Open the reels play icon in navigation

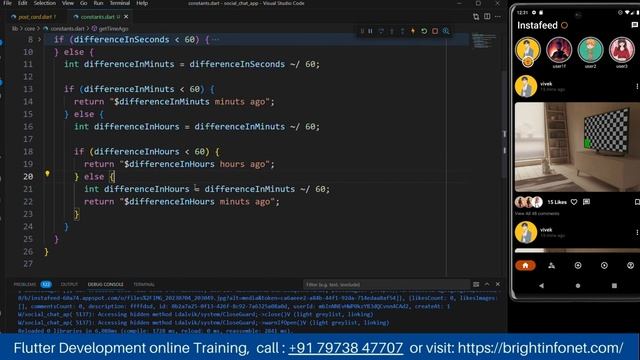(x=604, y=266)
